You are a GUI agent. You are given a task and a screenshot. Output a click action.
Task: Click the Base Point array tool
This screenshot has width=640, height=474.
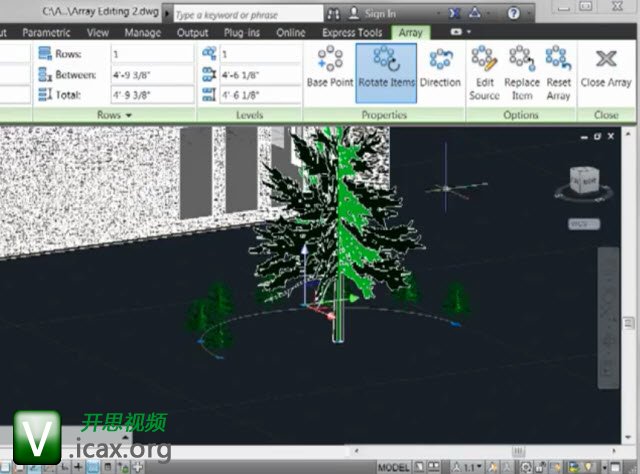(330, 67)
